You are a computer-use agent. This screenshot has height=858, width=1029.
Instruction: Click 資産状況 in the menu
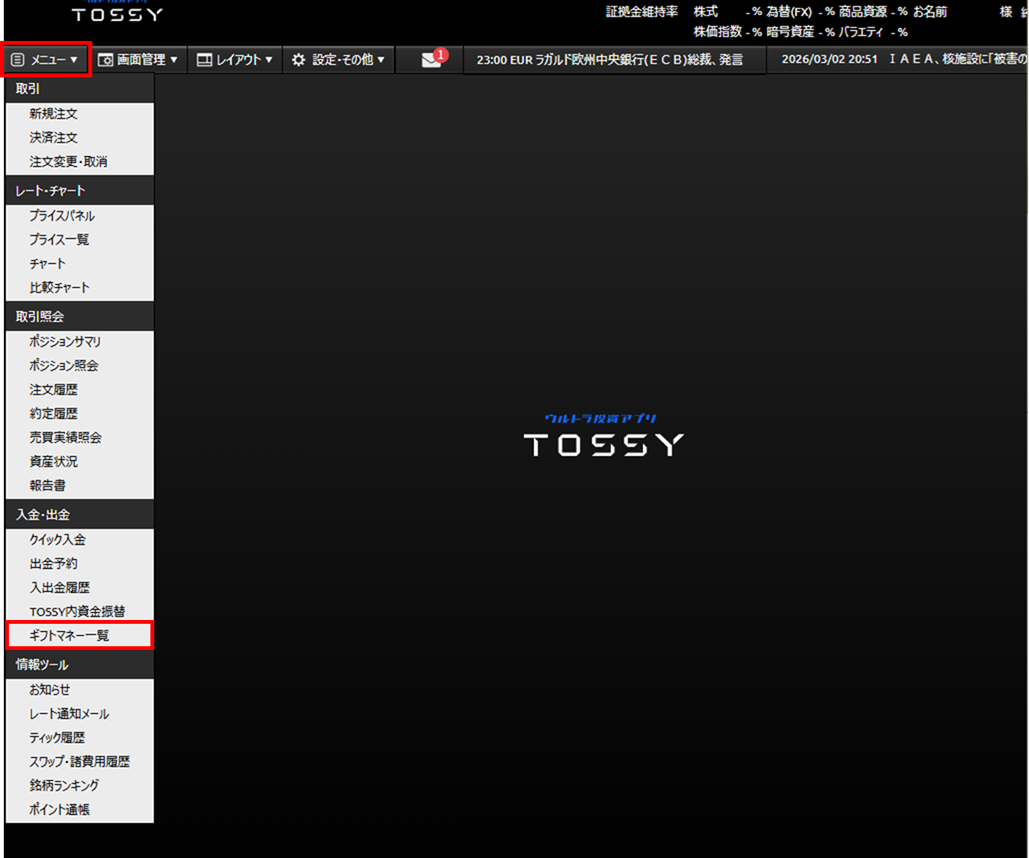pyautogui.click(x=54, y=462)
